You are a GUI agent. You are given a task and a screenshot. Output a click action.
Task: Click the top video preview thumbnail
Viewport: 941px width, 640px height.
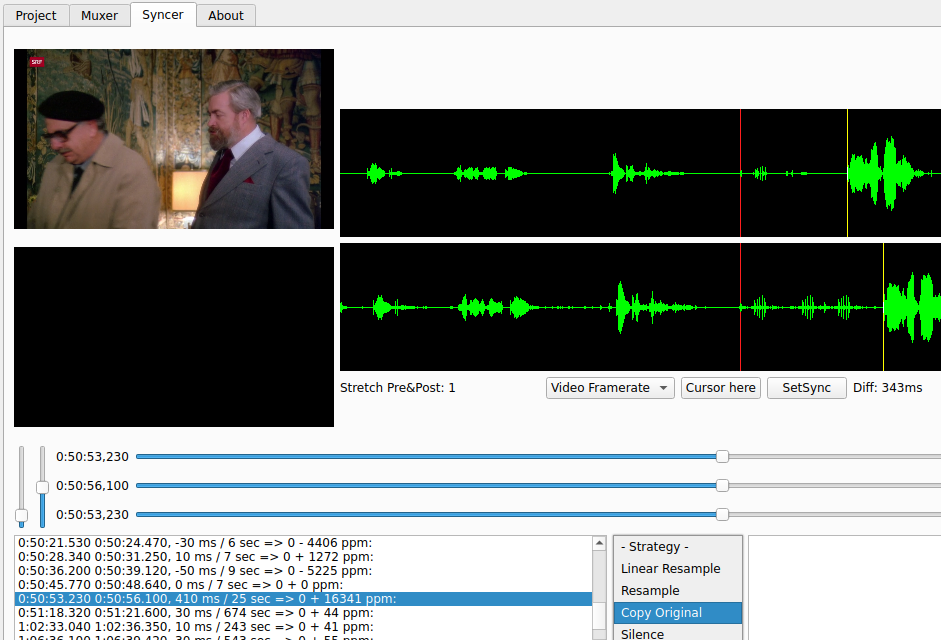tap(174, 139)
